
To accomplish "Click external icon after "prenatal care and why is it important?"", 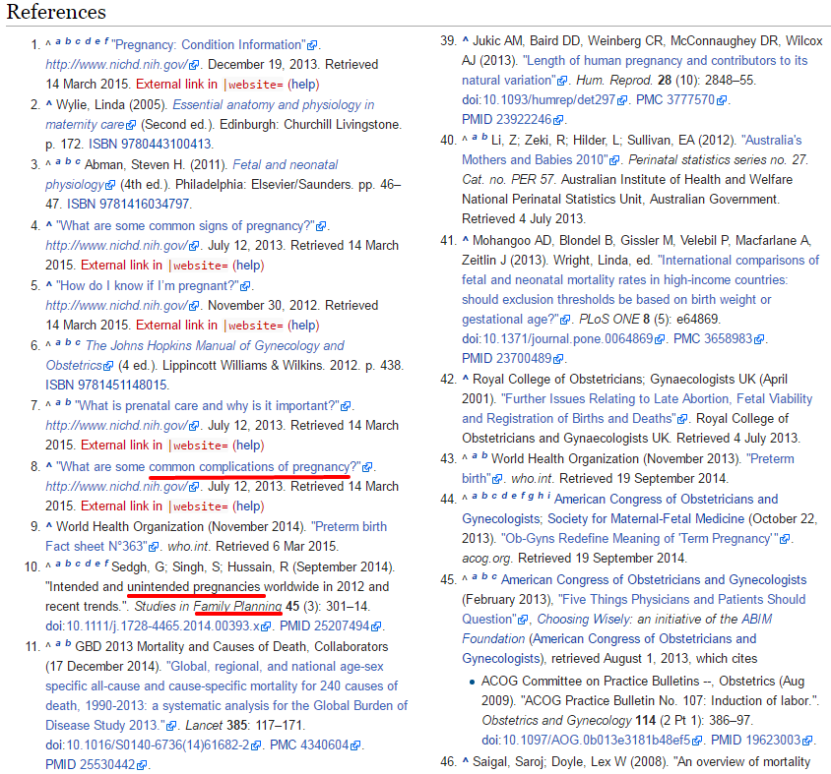I will click(x=346, y=406).
